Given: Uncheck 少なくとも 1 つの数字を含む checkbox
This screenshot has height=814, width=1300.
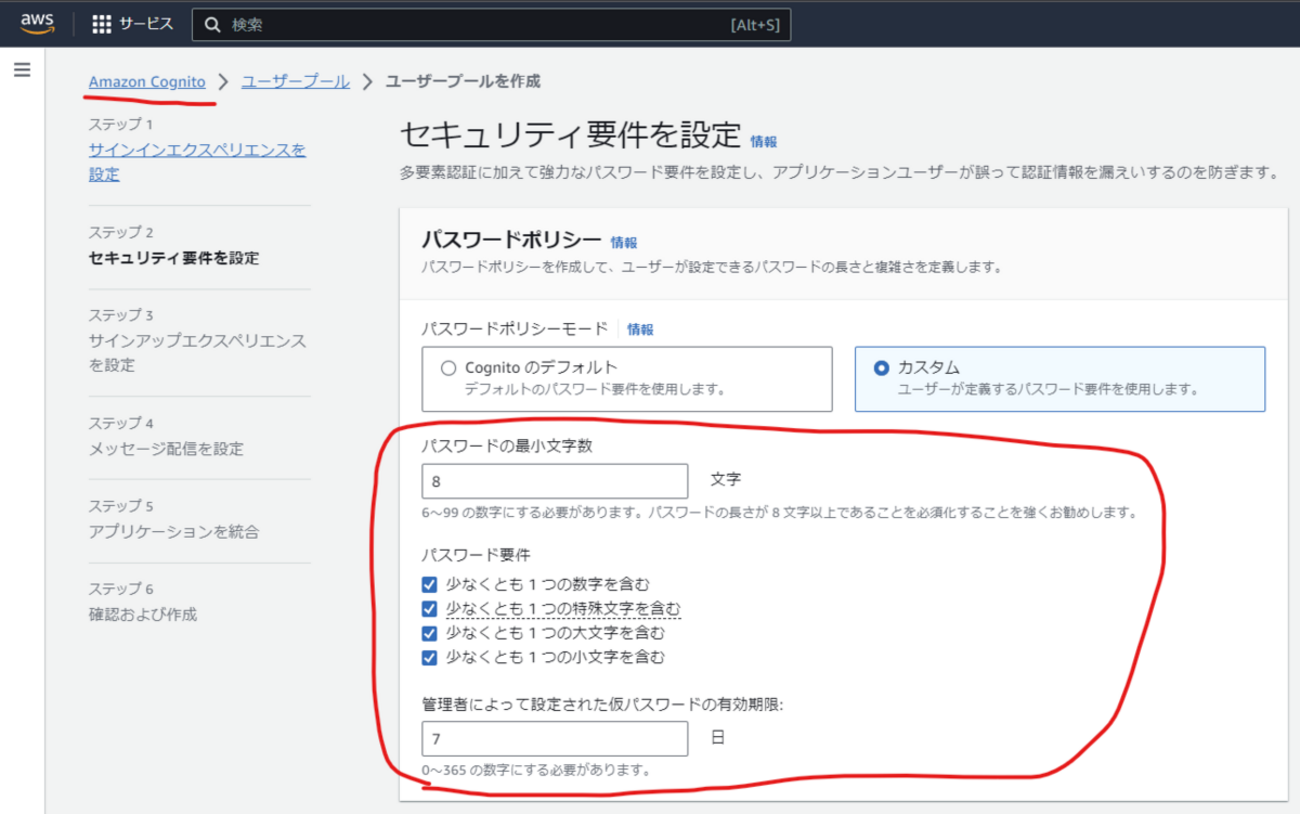Looking at the screenshot, I should 430,585.
